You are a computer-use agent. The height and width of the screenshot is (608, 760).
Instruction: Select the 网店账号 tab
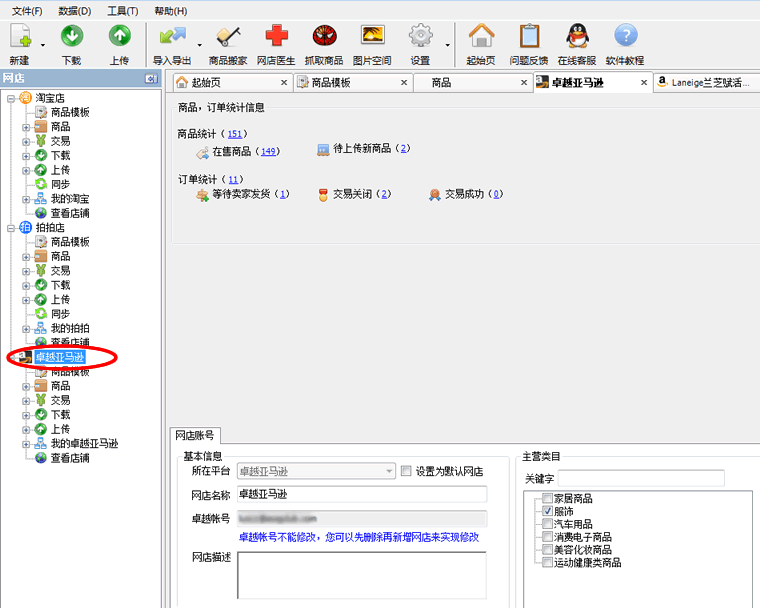tap(195, 435)
